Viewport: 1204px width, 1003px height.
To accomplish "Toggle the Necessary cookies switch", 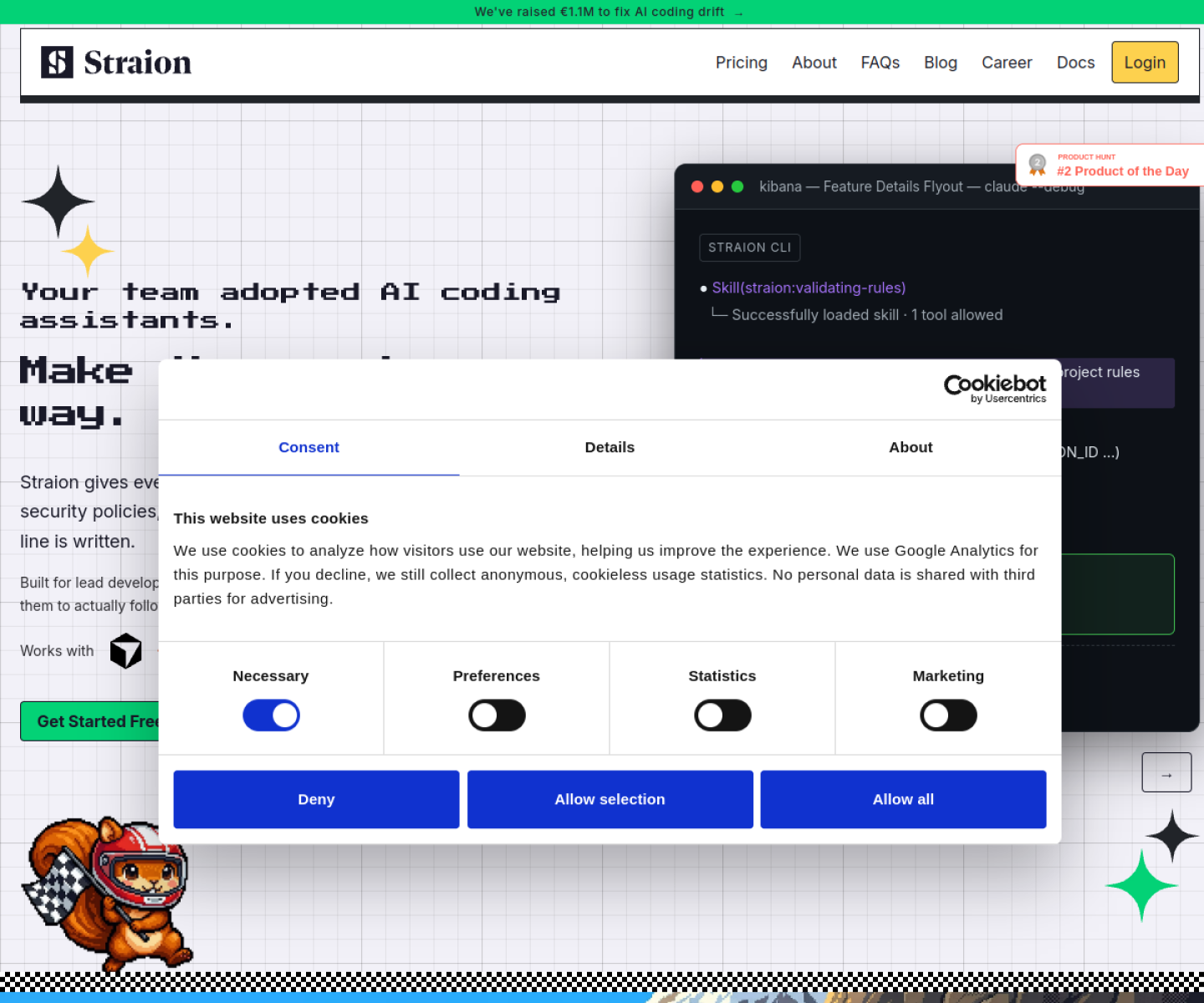I will pos(271,715).
